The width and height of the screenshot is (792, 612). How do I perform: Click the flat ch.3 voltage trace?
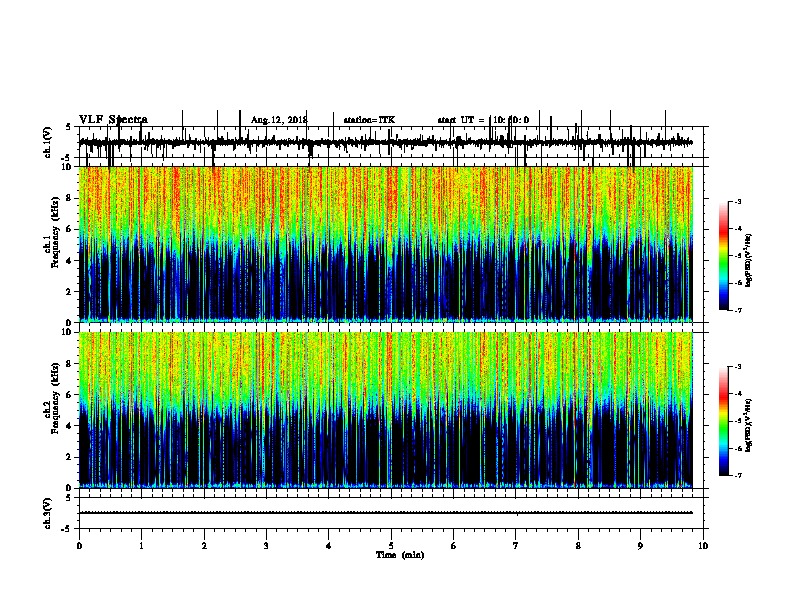(385, 513)
